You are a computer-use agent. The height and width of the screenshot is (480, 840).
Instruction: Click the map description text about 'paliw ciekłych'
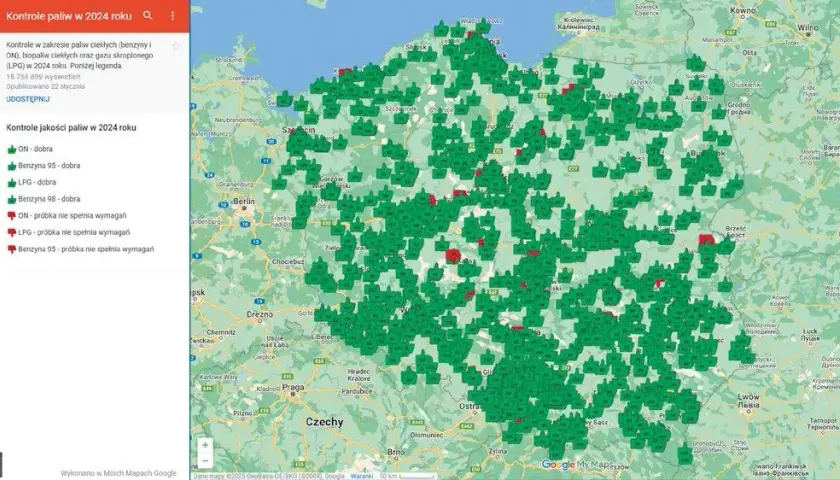pyautogui.click(x=80, y=55)
